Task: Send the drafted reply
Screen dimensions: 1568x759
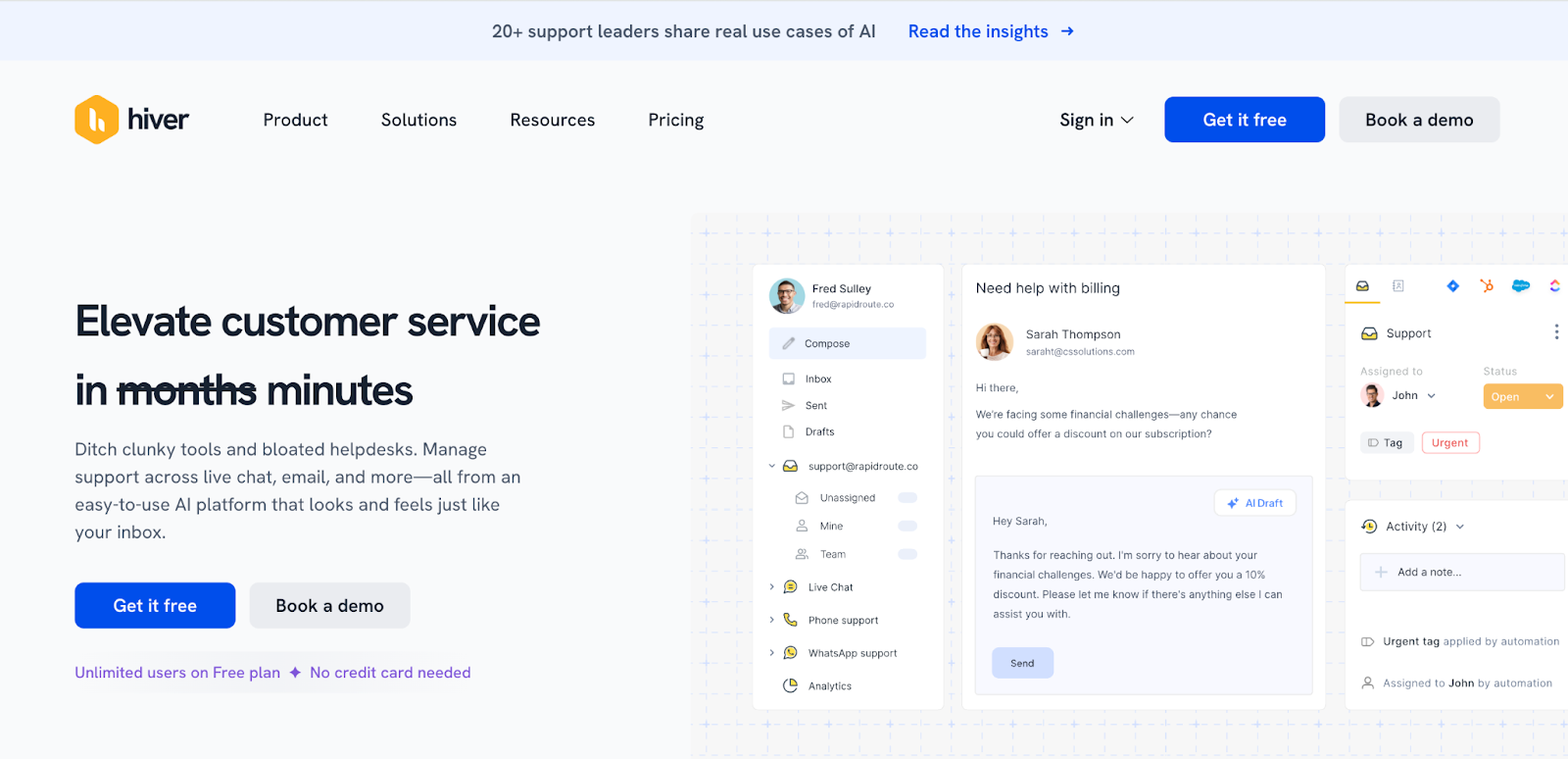Action: click(1022, 663)
